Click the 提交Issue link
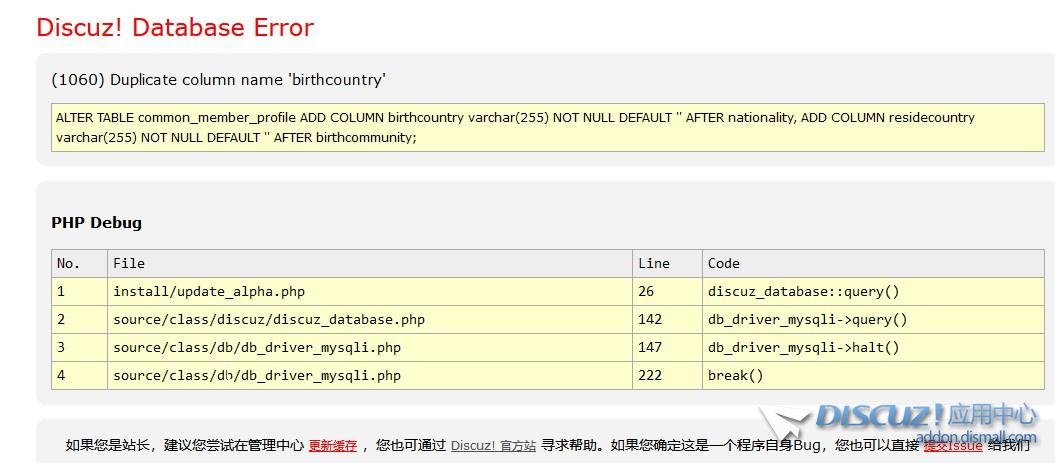This screenshot has height=463, width=1055. [x=953, y=446]
